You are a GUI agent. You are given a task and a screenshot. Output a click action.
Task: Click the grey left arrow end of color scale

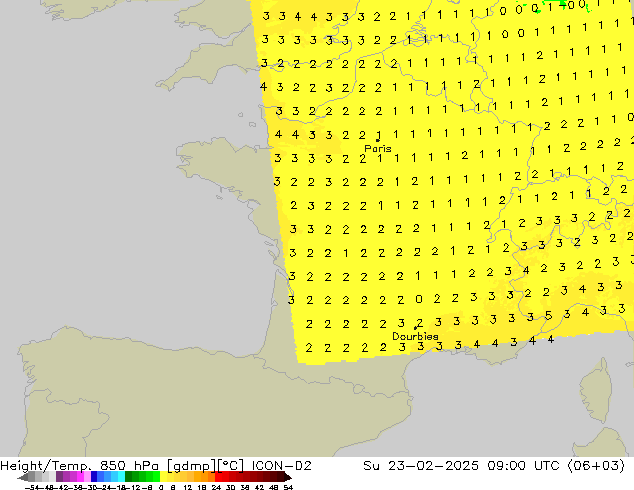pyautogui.click(x=23, y=477)
